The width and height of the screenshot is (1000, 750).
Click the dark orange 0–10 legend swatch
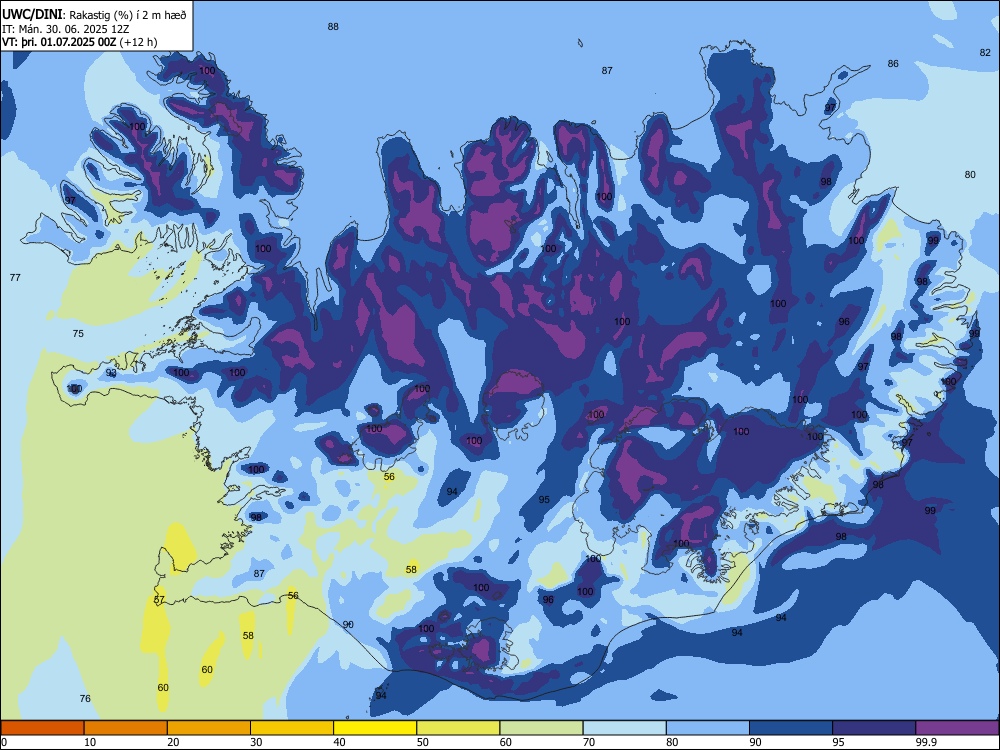pyautogui.click(x=42, y=728)
